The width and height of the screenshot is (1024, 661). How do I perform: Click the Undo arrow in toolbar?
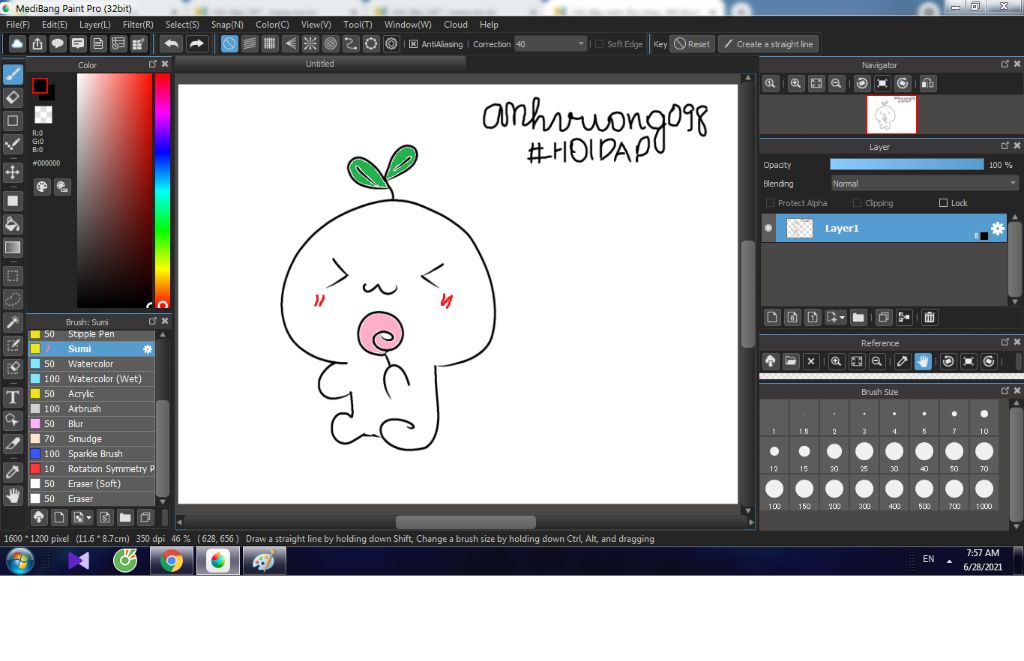[172, 44]
